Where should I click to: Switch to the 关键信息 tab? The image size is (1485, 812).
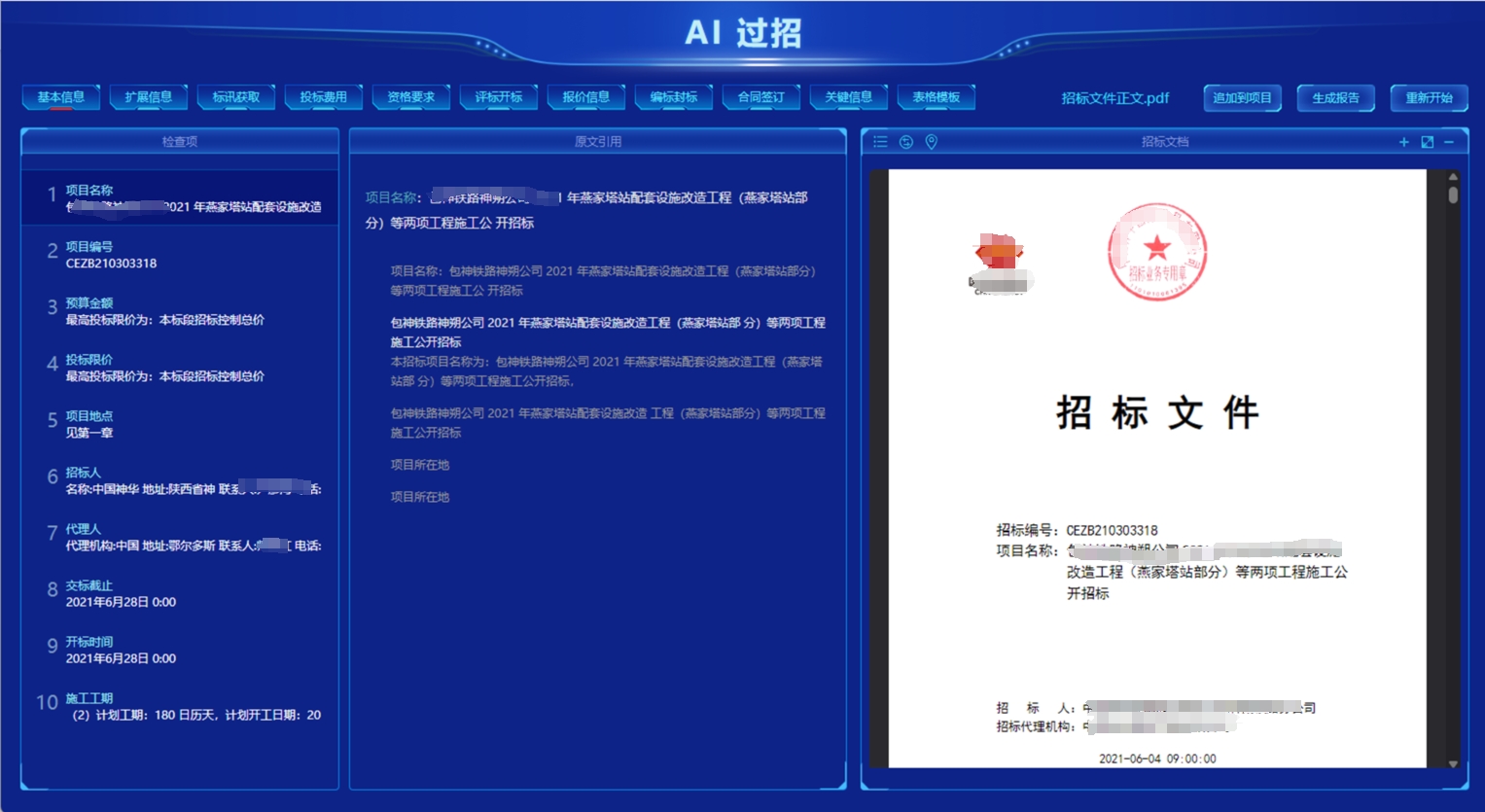click(x=849, y=97)
